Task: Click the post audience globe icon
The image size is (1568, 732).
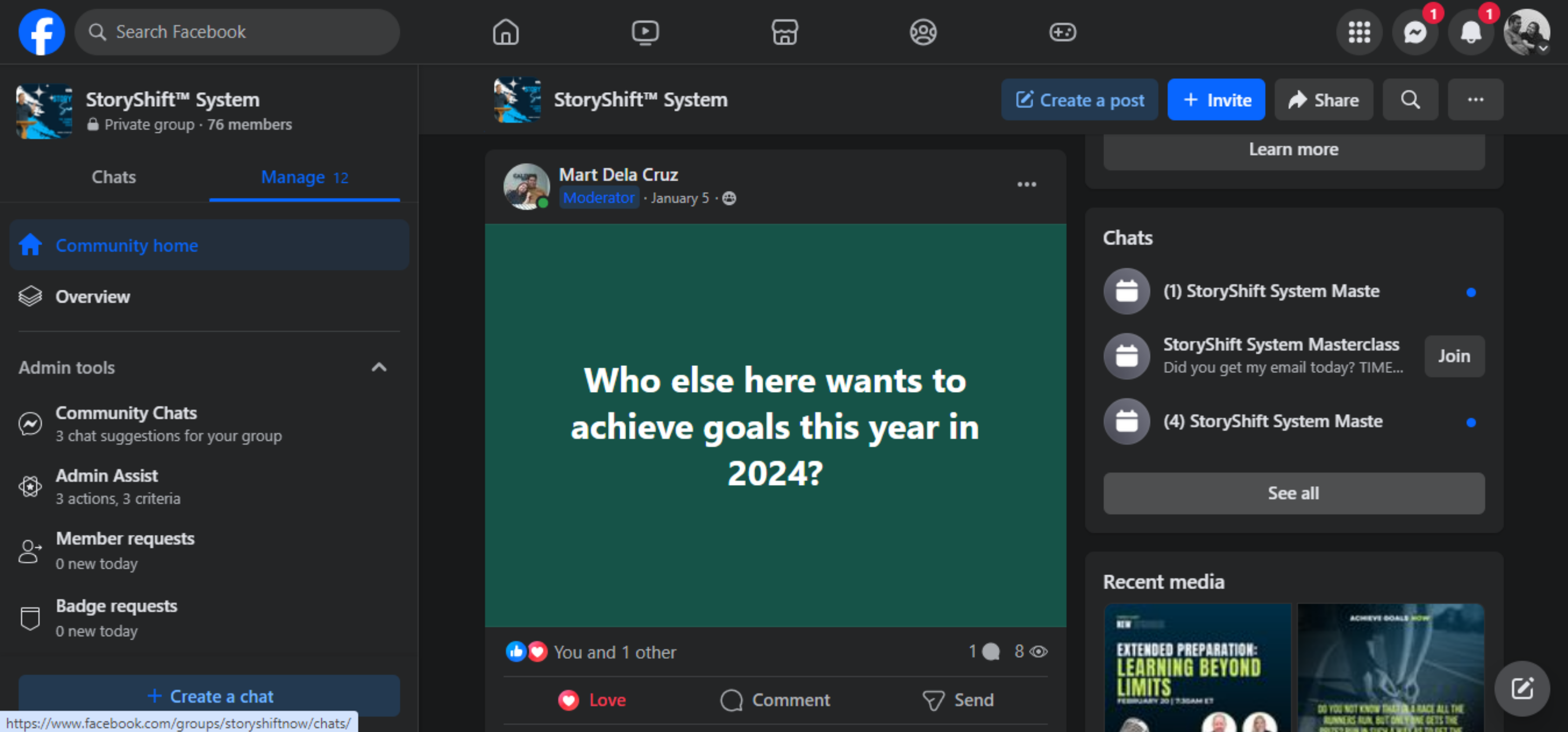Action: (x=729, y=198)
